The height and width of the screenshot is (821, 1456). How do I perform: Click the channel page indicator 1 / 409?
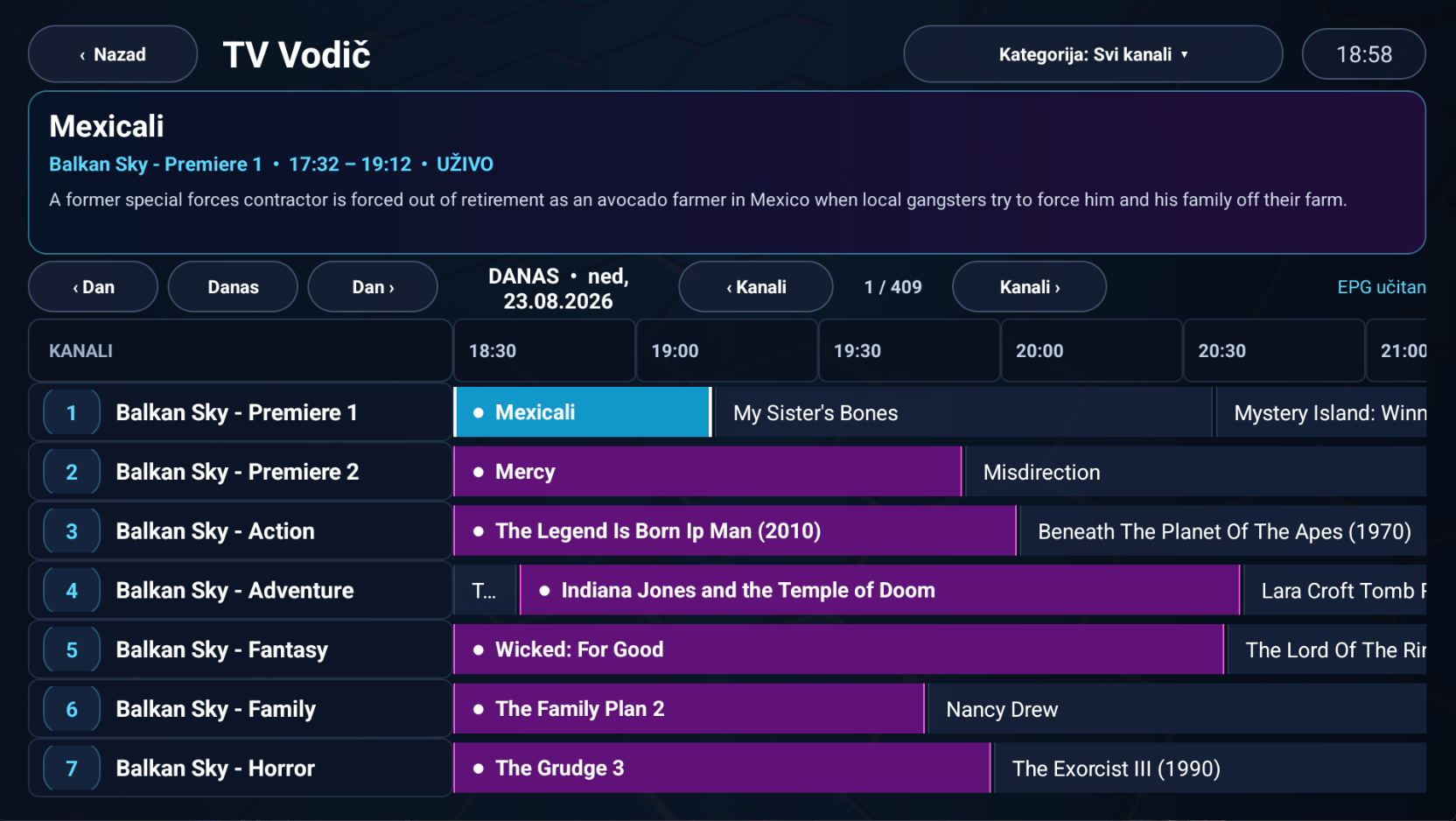[x=892, y=287]
